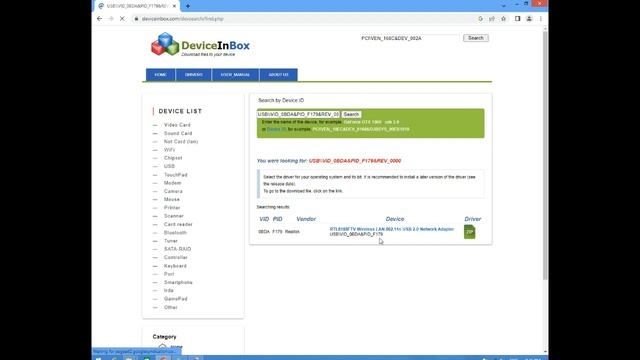View site info via the lock icon
The image size is (640, 360).
coord(136,19)
